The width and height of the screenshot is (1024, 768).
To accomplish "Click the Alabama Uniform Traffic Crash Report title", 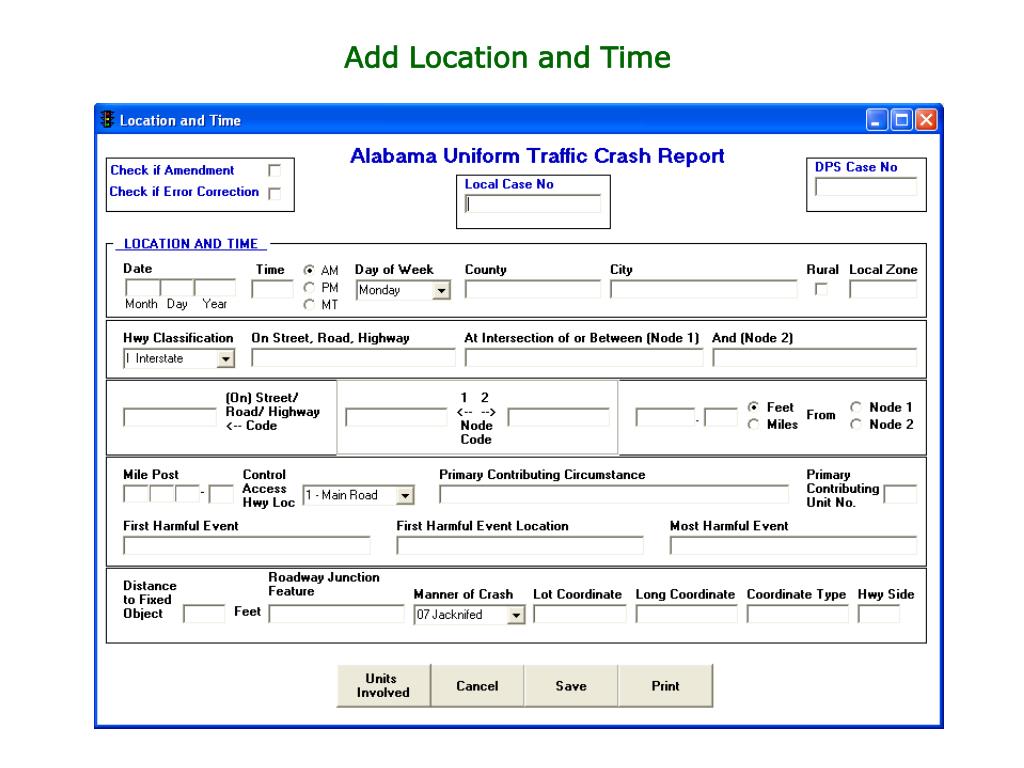I will tap(537, 156).
